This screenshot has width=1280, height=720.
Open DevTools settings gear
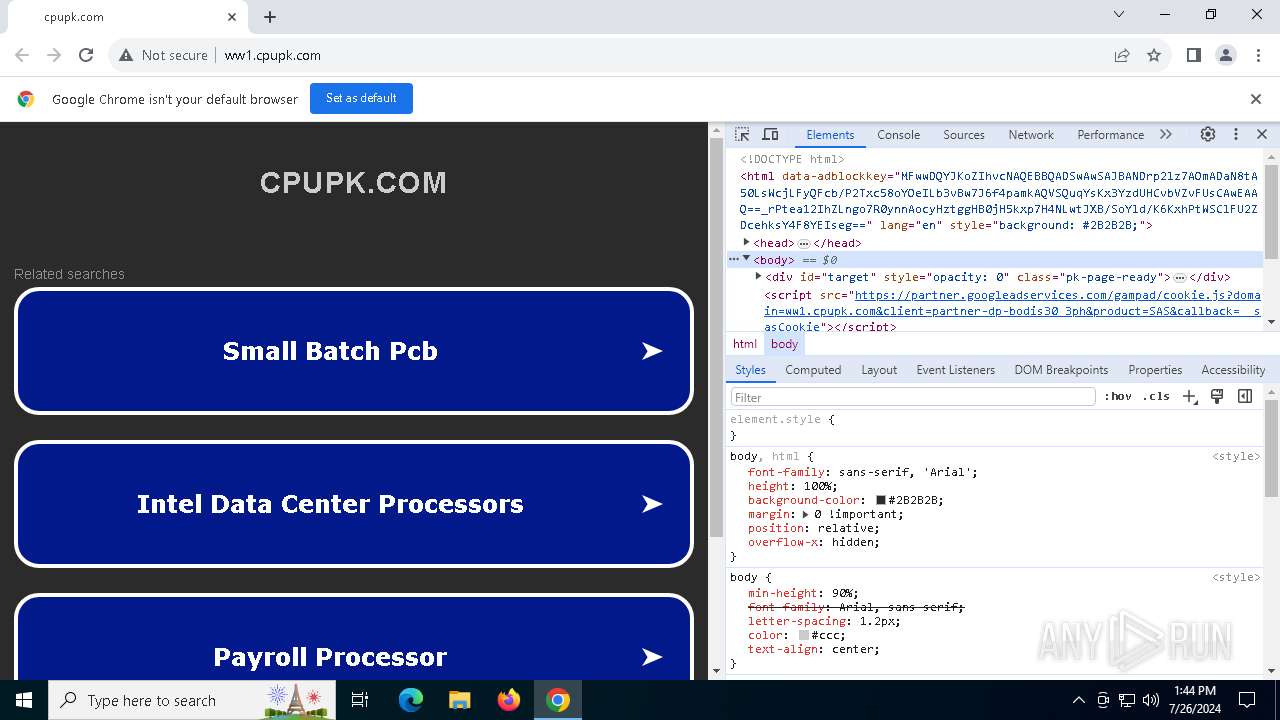tap(1208, 134)
